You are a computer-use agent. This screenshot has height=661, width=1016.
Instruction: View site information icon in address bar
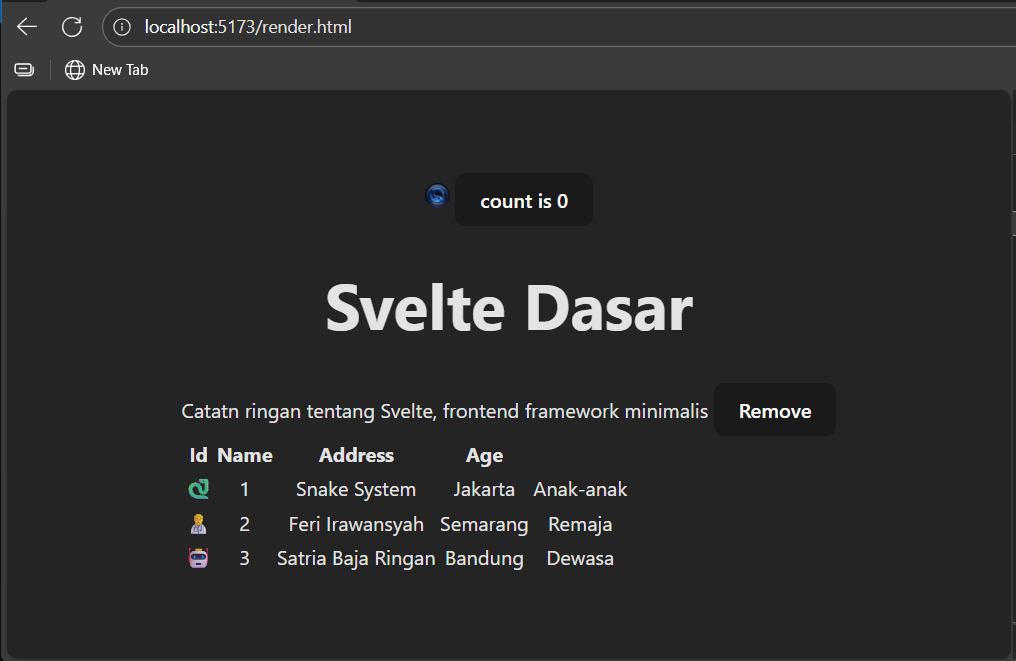pos(122,27)
